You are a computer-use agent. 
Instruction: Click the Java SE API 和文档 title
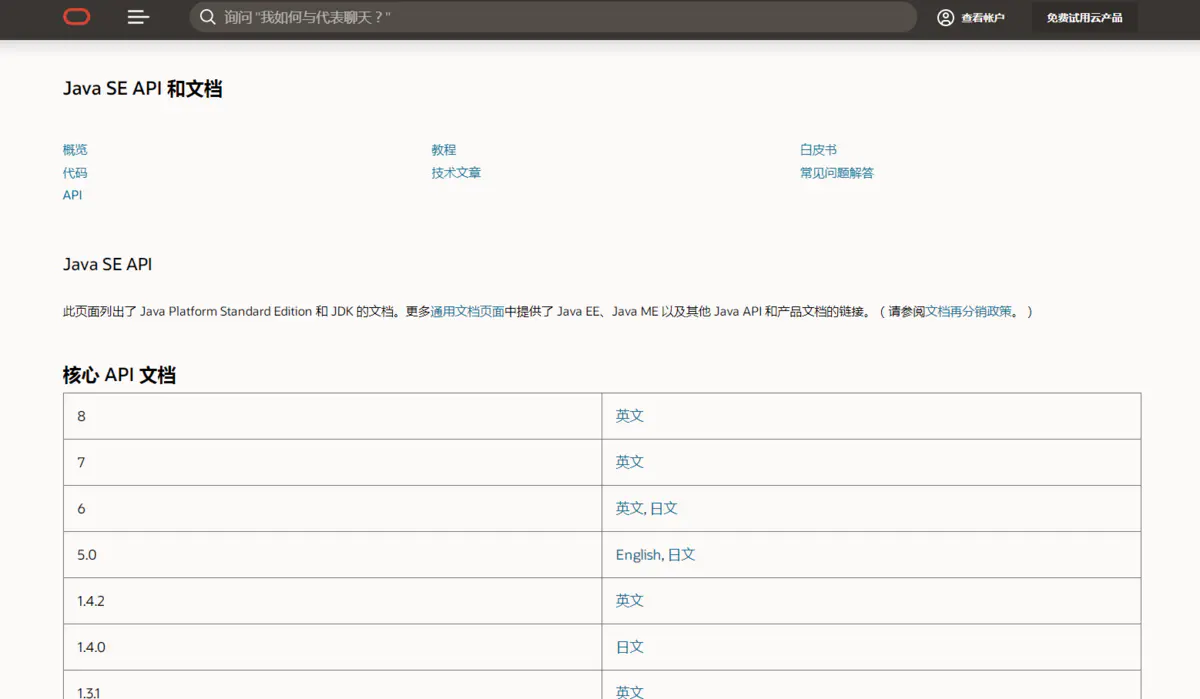point(142,89)
